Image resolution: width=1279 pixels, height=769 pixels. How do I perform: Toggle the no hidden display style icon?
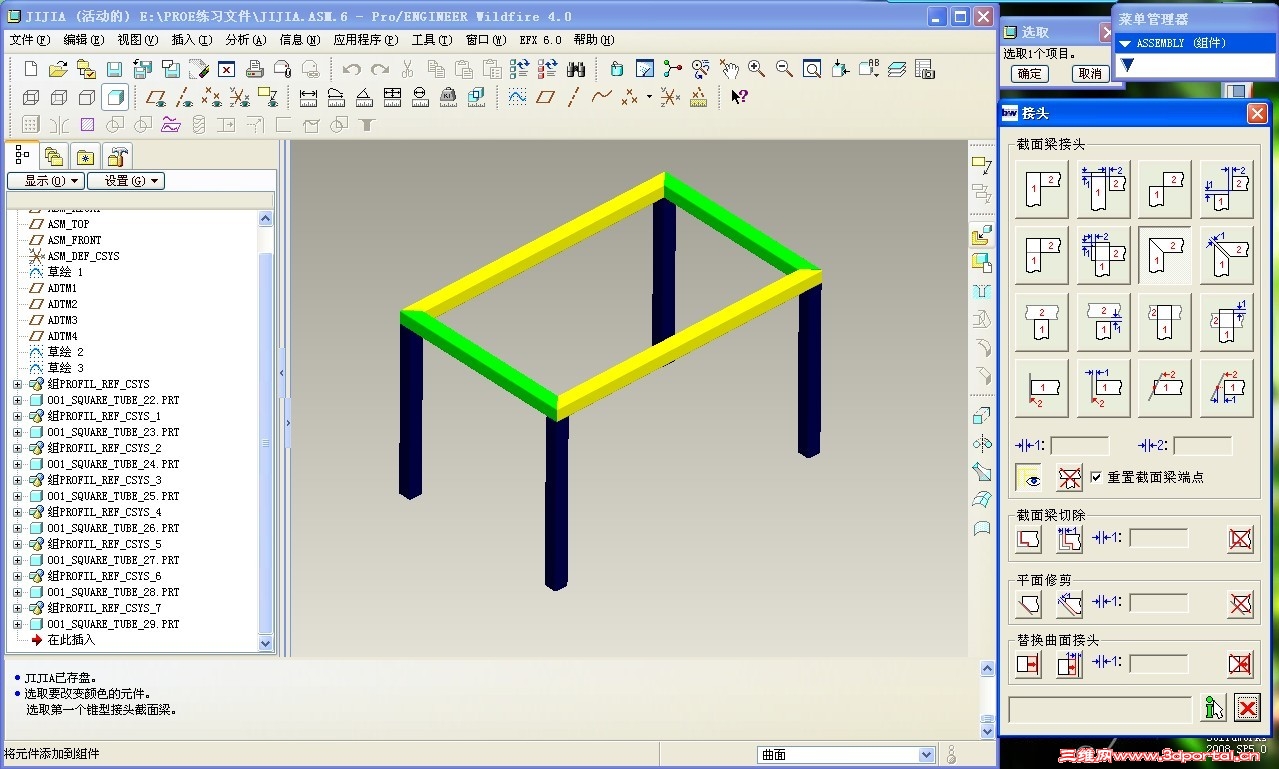point(87,98)
